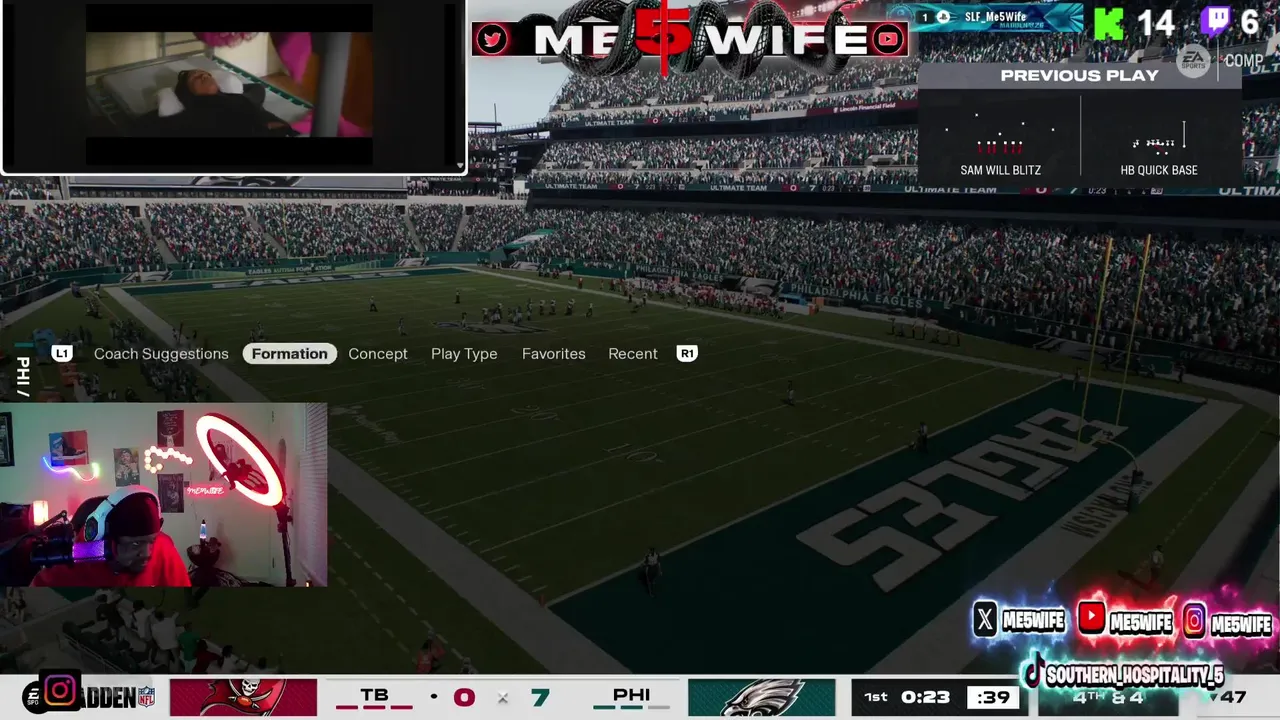1280x720 pixels.
Task: Click the COMP label
Action: coord(1244,61)
